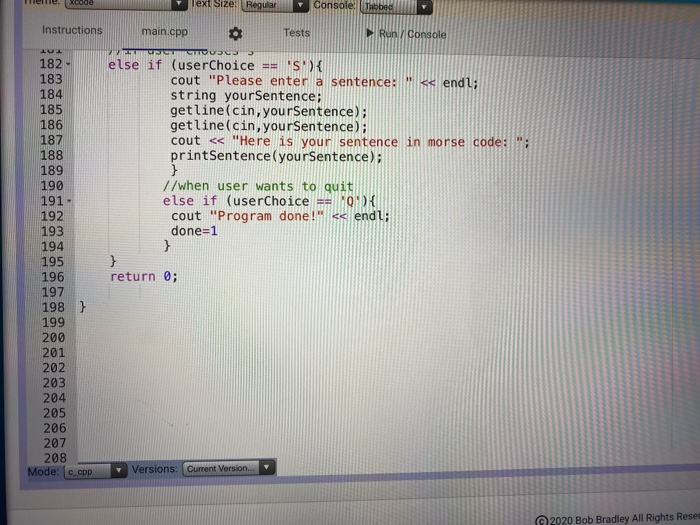Place cursor on 'return 0;' line
The width and height of the screenshot is (700, 525).
(144, 277)
